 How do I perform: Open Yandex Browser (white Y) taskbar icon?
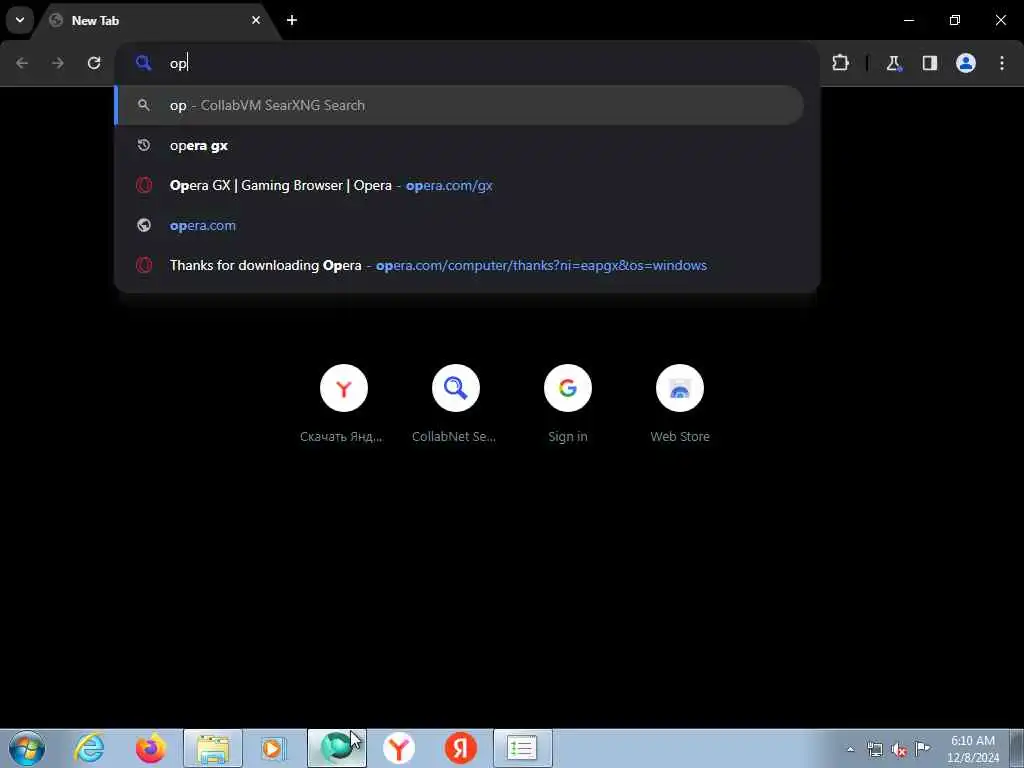[x=398, y=748]
